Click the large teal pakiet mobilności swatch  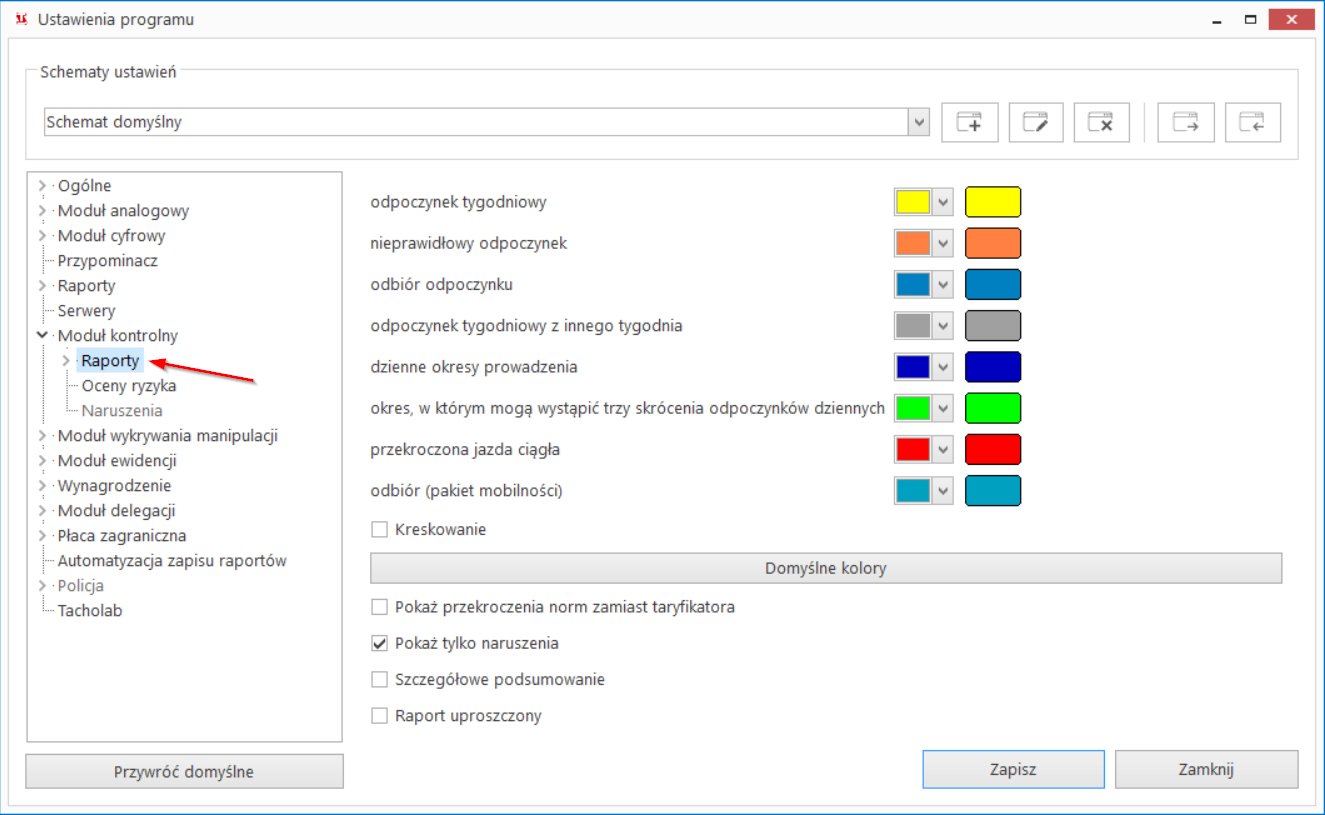pyautogui.click(x=992, y=491)
